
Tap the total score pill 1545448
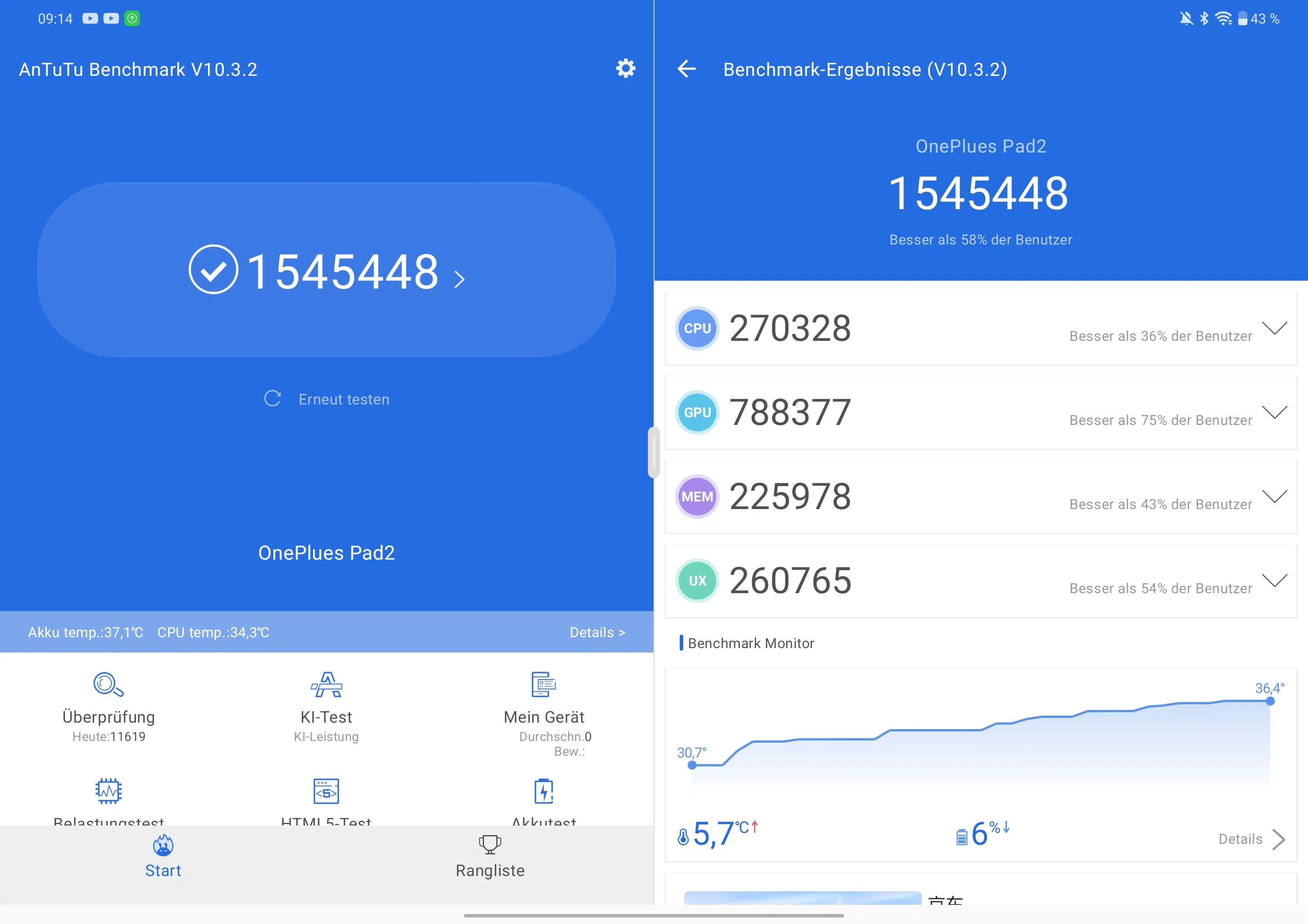coord(327,270)
